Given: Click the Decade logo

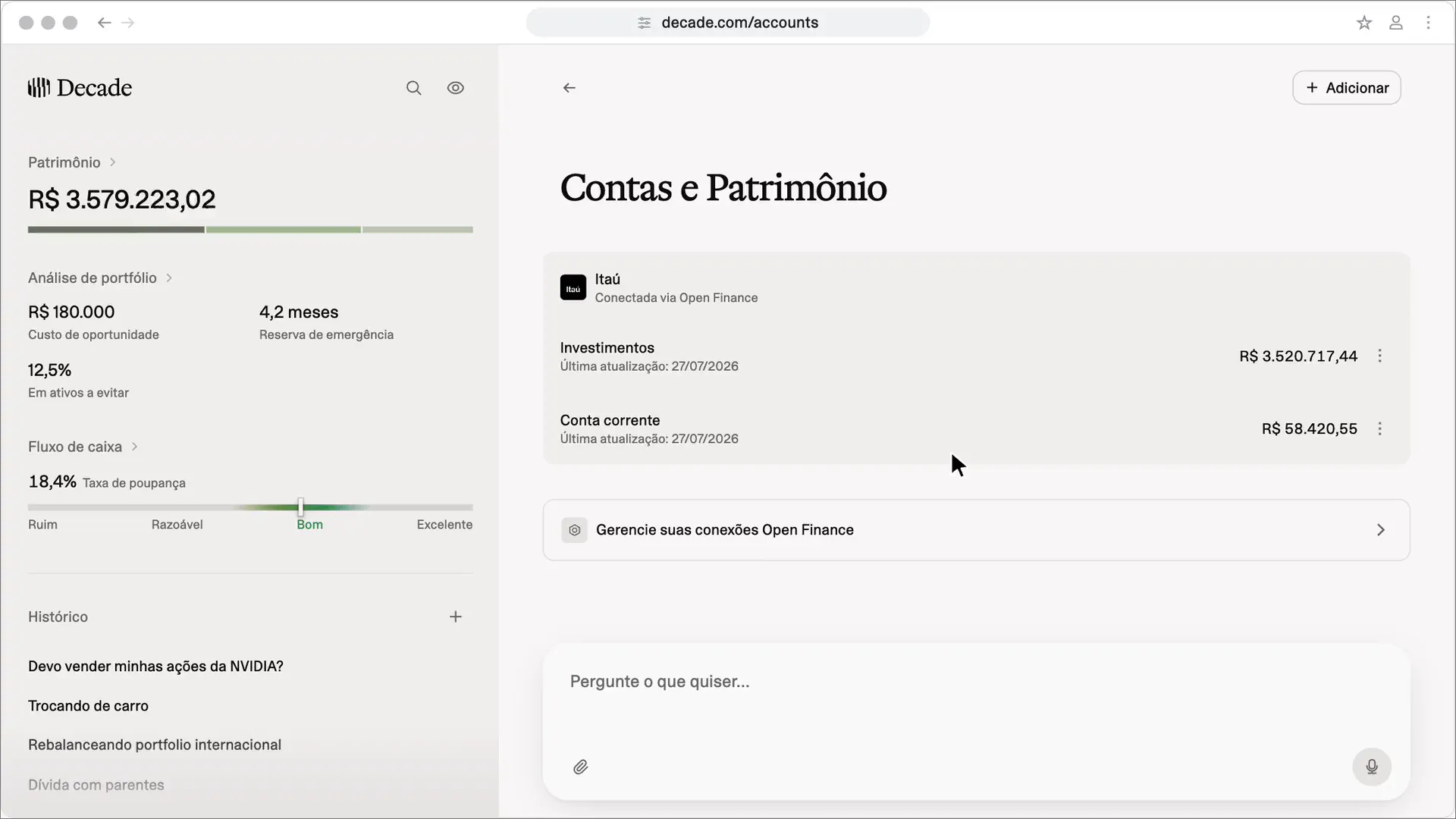Looking at the screenshot, I should [x=80, y=88].
